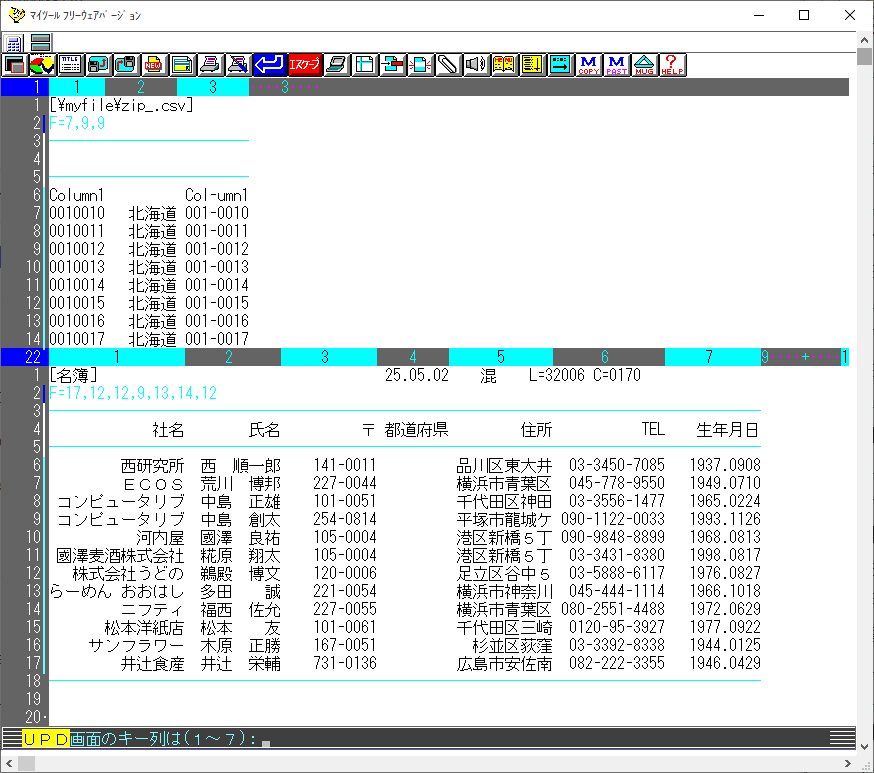Click the NEW file icon
874x773 pixels.
[x=154, y=65]
